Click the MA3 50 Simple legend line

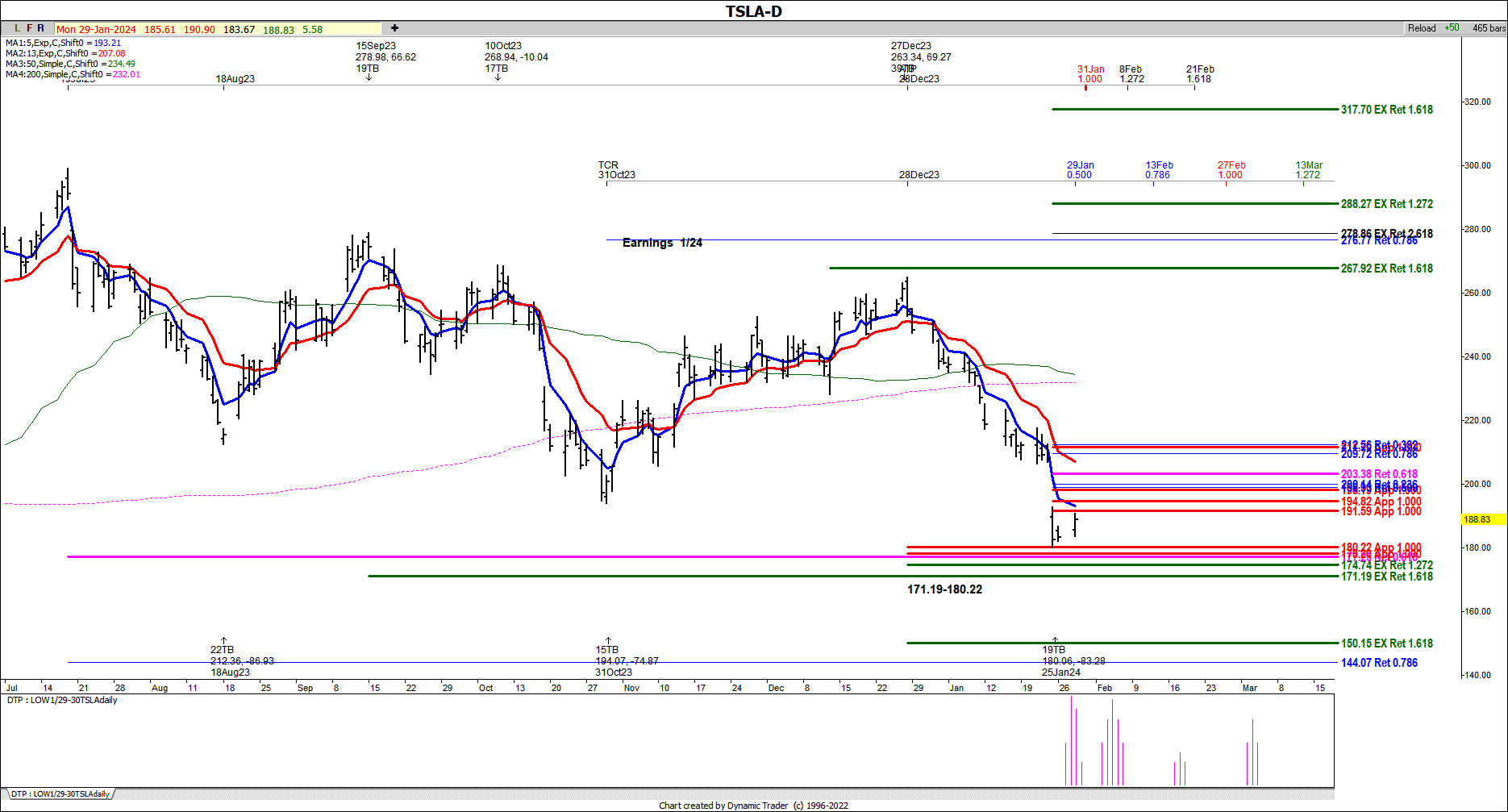coord(70,64)
